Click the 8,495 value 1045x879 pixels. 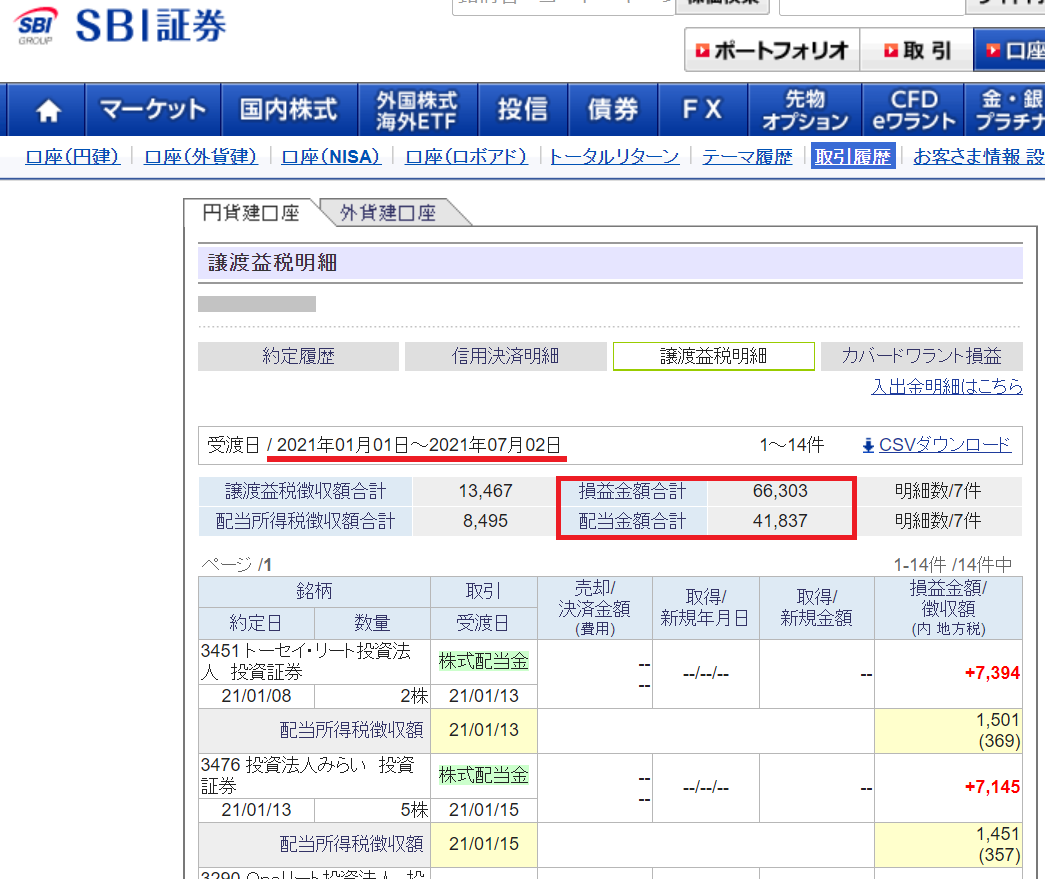coord(485,521)
